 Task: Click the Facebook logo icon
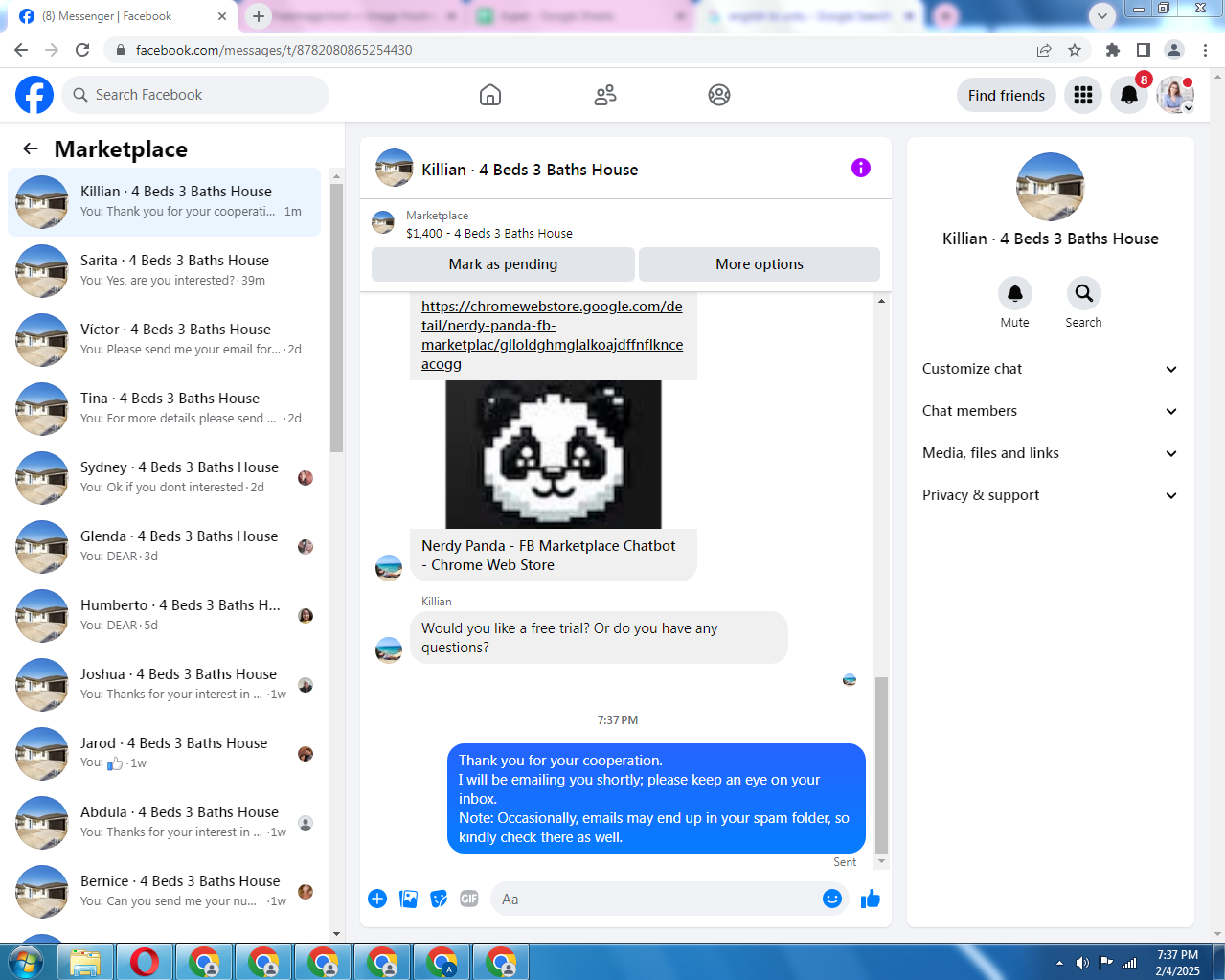[34, 95]
